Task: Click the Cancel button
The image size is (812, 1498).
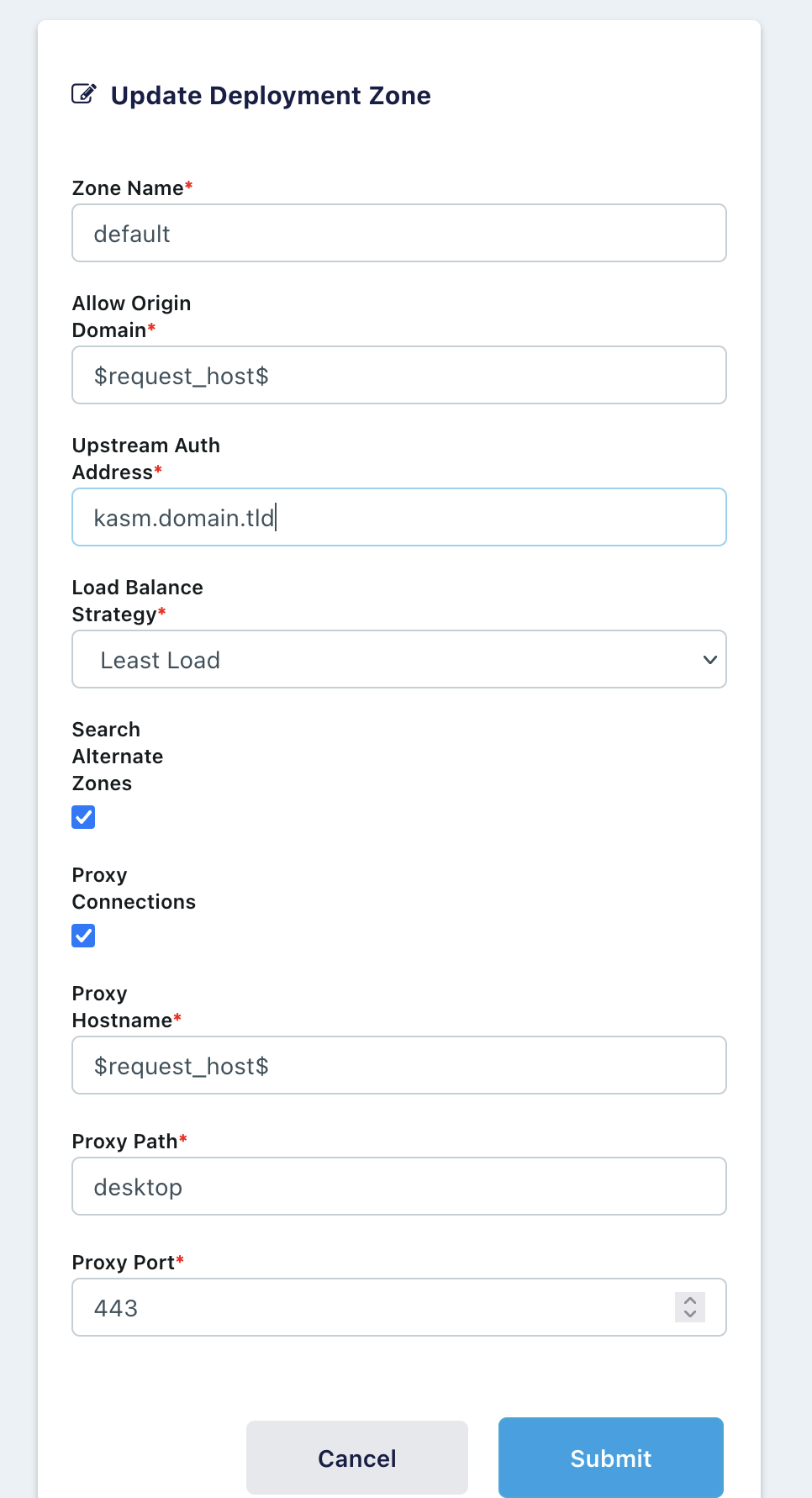Action: pos(356,1458)
